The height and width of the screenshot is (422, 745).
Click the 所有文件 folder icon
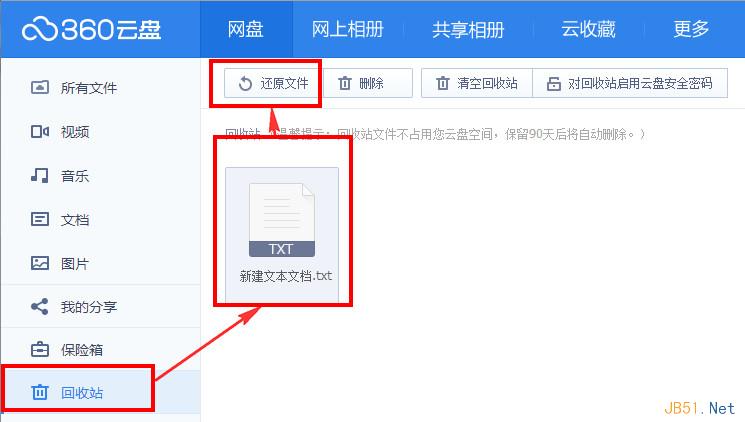[40, 87]
